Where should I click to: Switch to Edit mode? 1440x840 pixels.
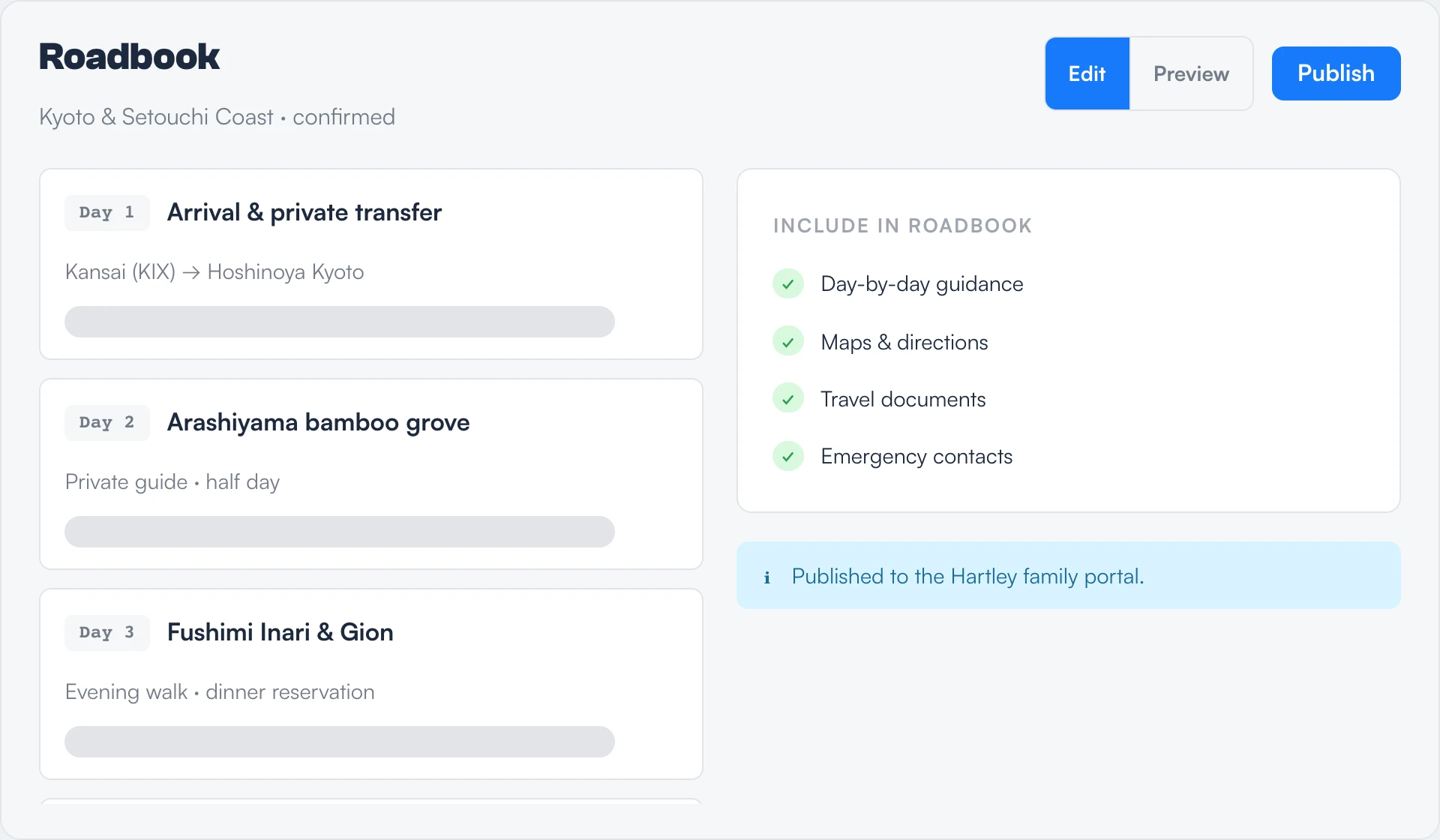pyautogui.click(x=1087, y=73)
